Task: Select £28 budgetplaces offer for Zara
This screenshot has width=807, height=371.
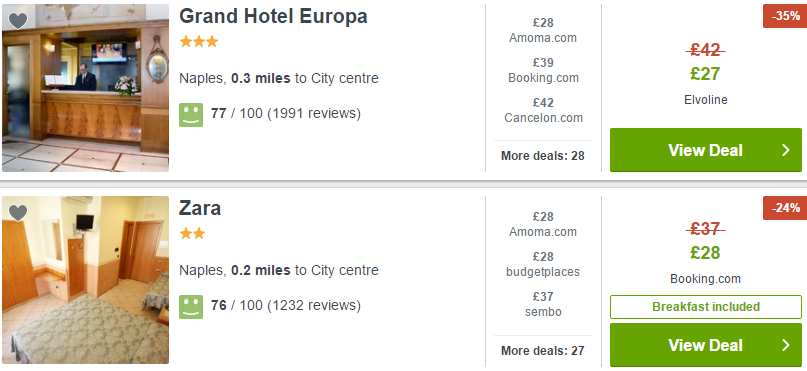Action: pos(543,264)
